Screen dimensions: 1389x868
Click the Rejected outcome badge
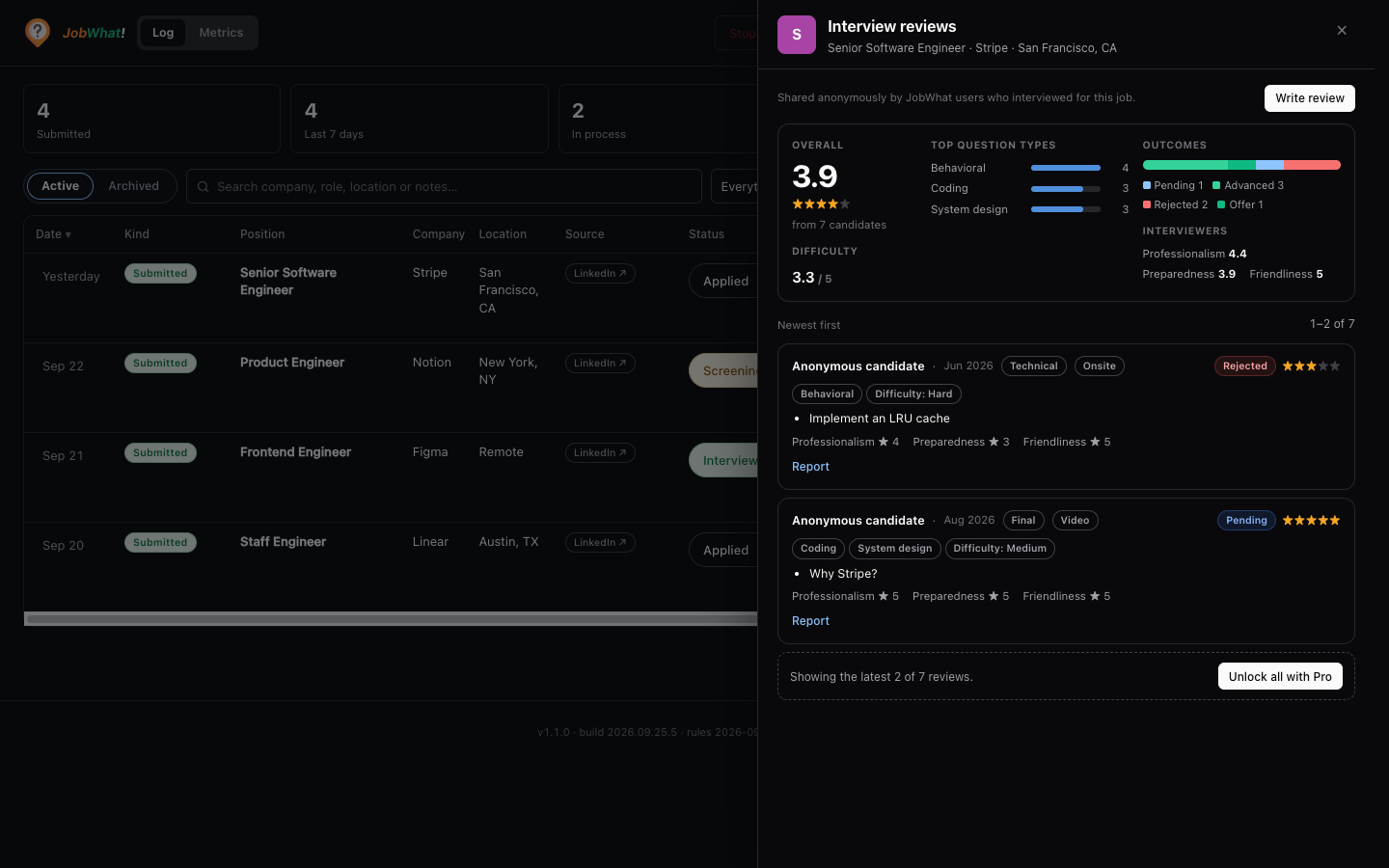click(1245, 366)
